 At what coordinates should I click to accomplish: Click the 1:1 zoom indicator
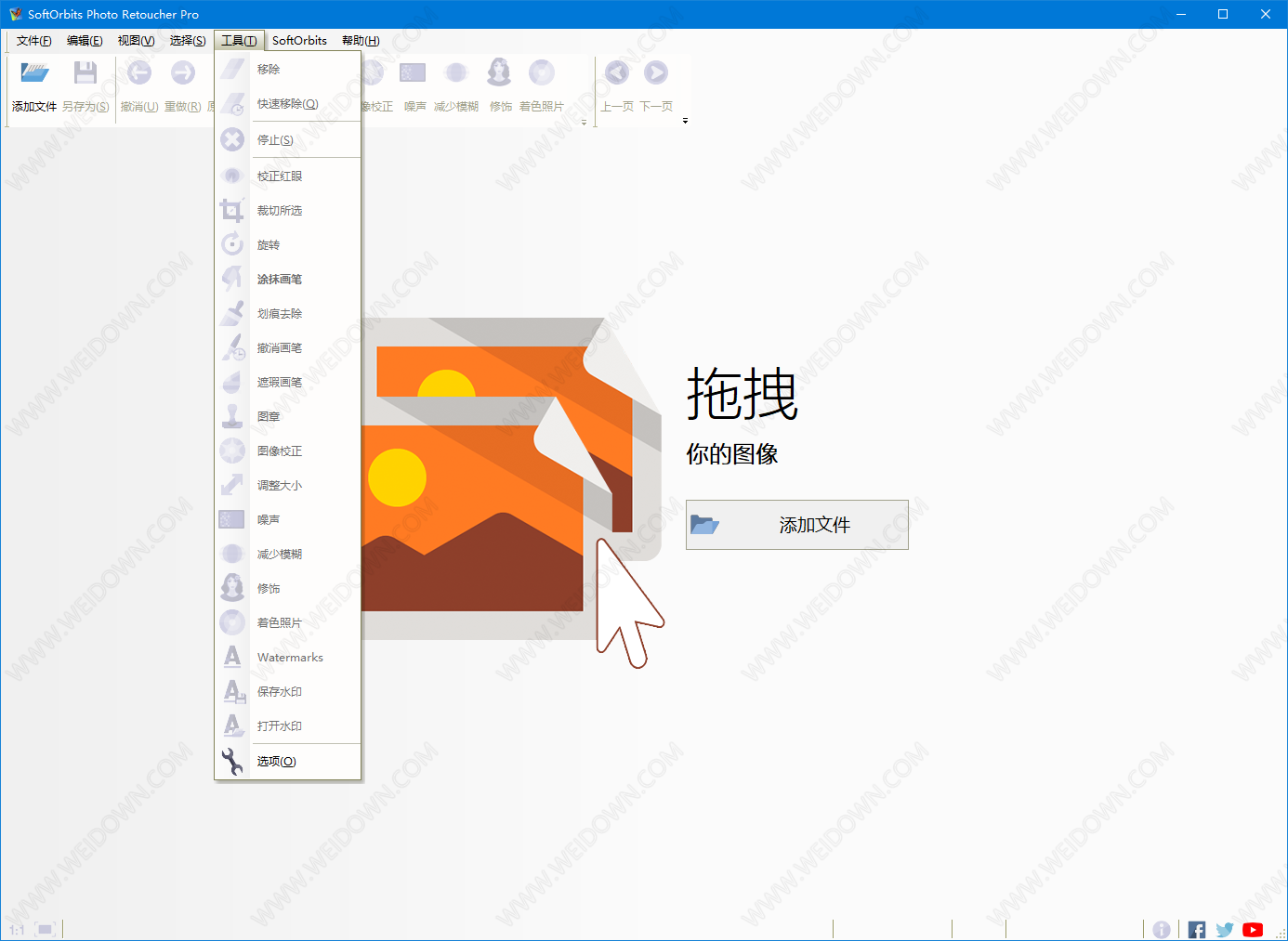pyautogui.click(x=17, y=930)
